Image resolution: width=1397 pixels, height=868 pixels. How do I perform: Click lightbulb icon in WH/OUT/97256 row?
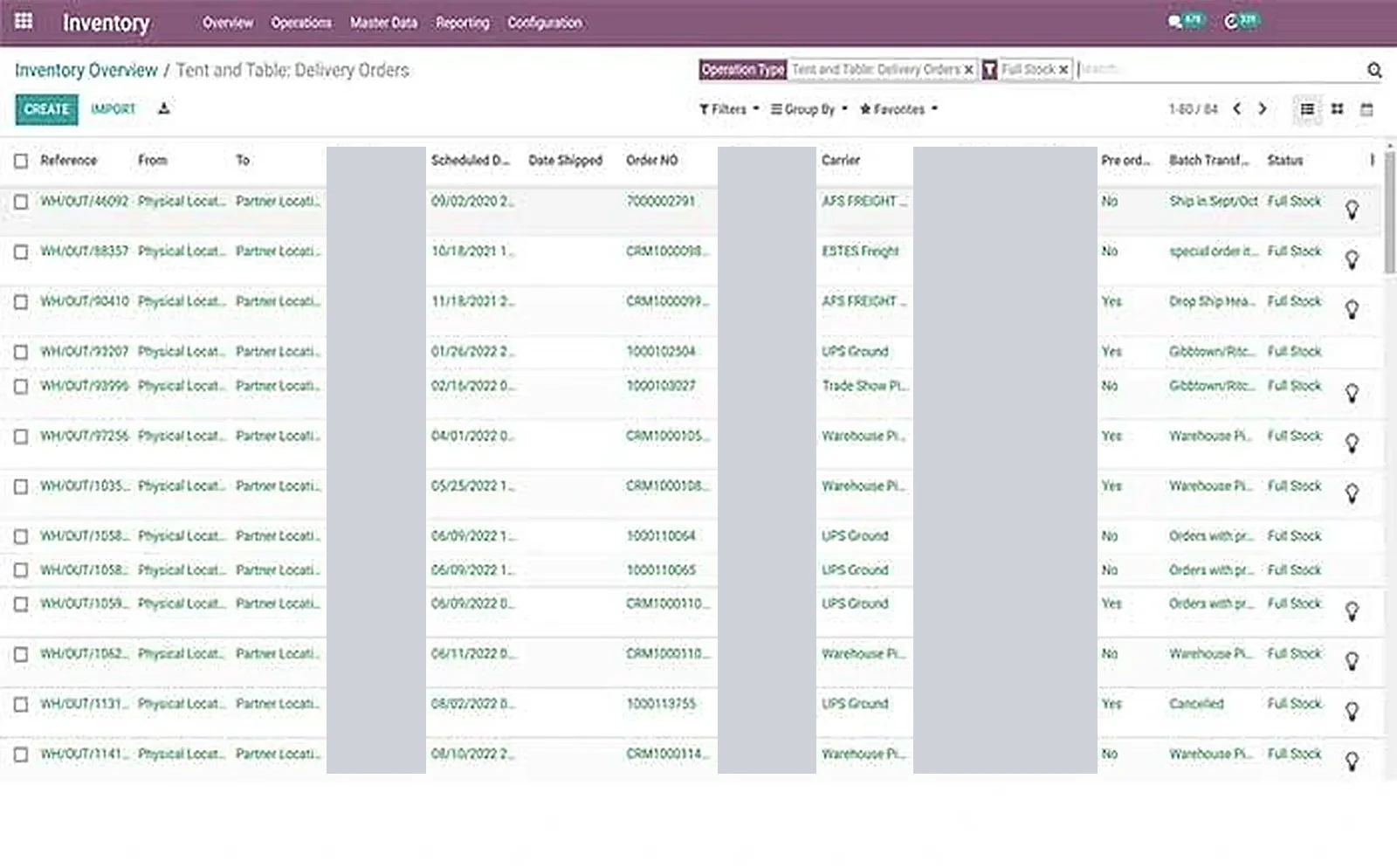coord(1352,444)
